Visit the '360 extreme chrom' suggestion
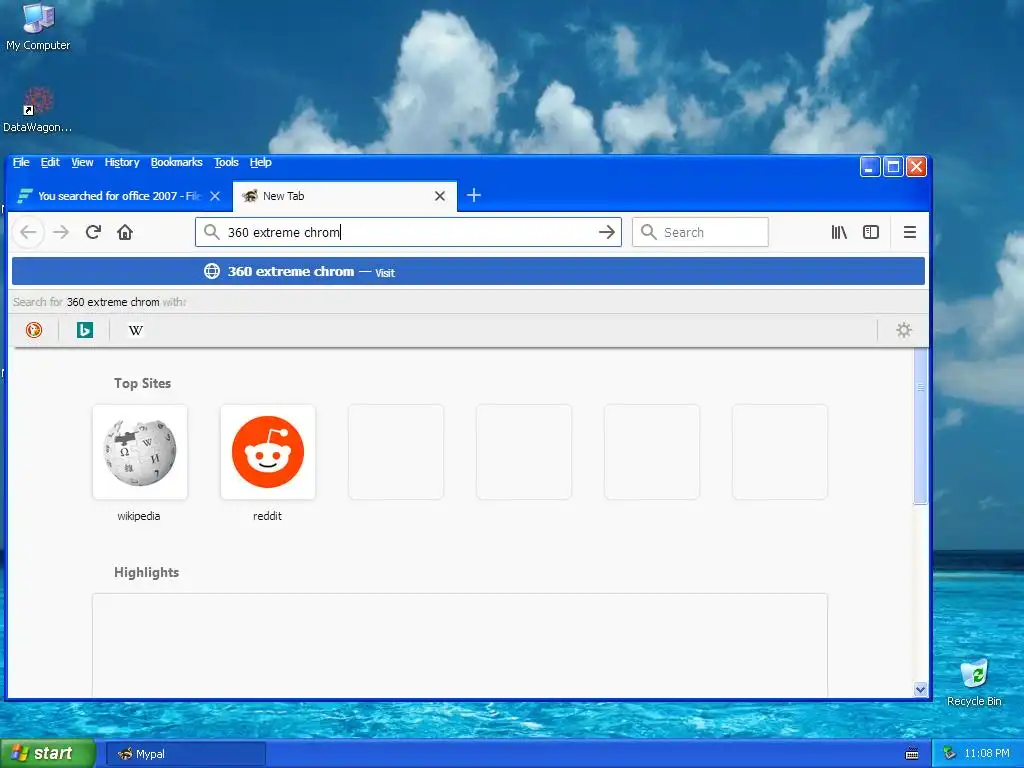This screenshot has height=768, width=1024. point(468,272)
